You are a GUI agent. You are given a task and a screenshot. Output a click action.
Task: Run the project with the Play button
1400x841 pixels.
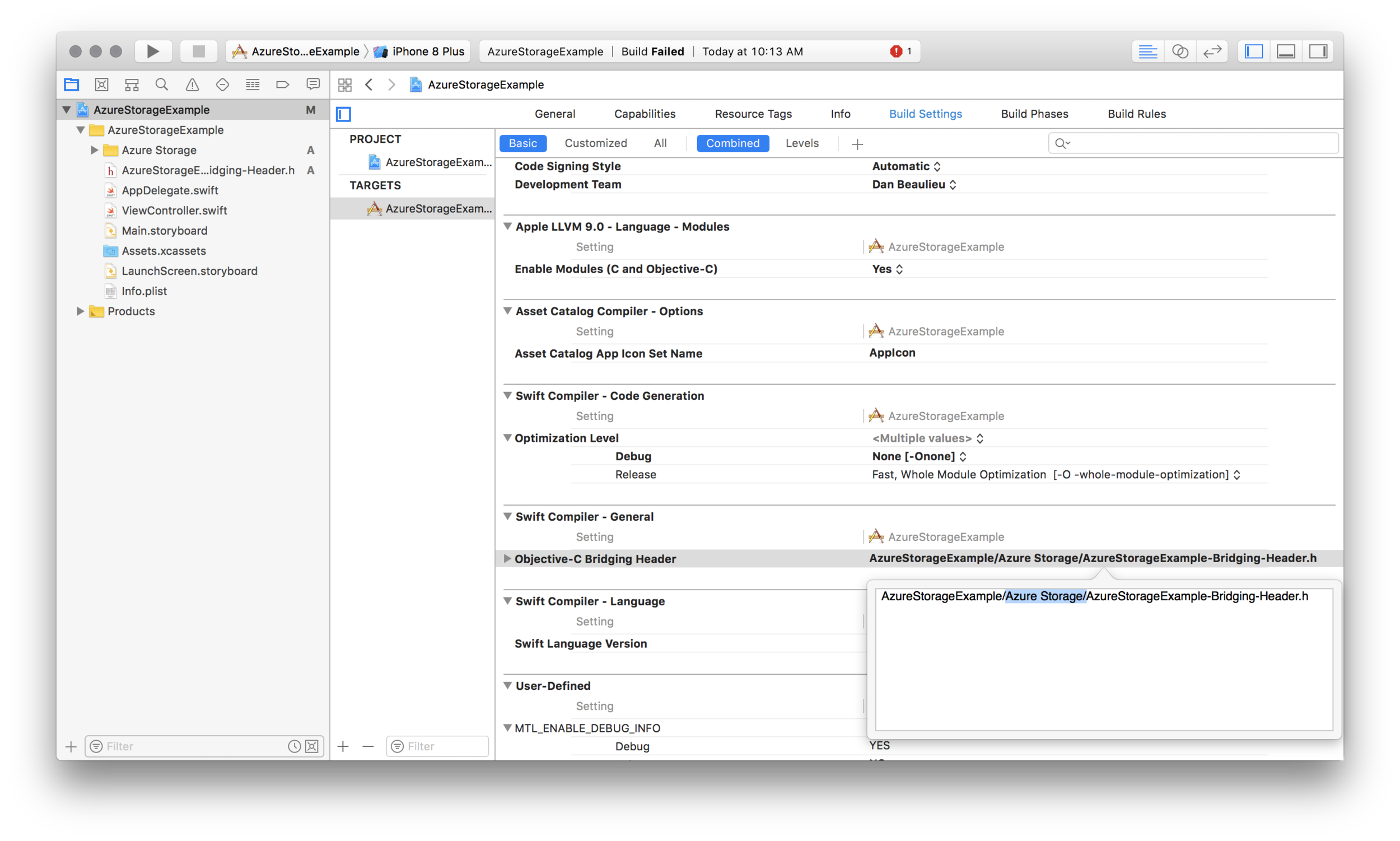pos(152,51)
